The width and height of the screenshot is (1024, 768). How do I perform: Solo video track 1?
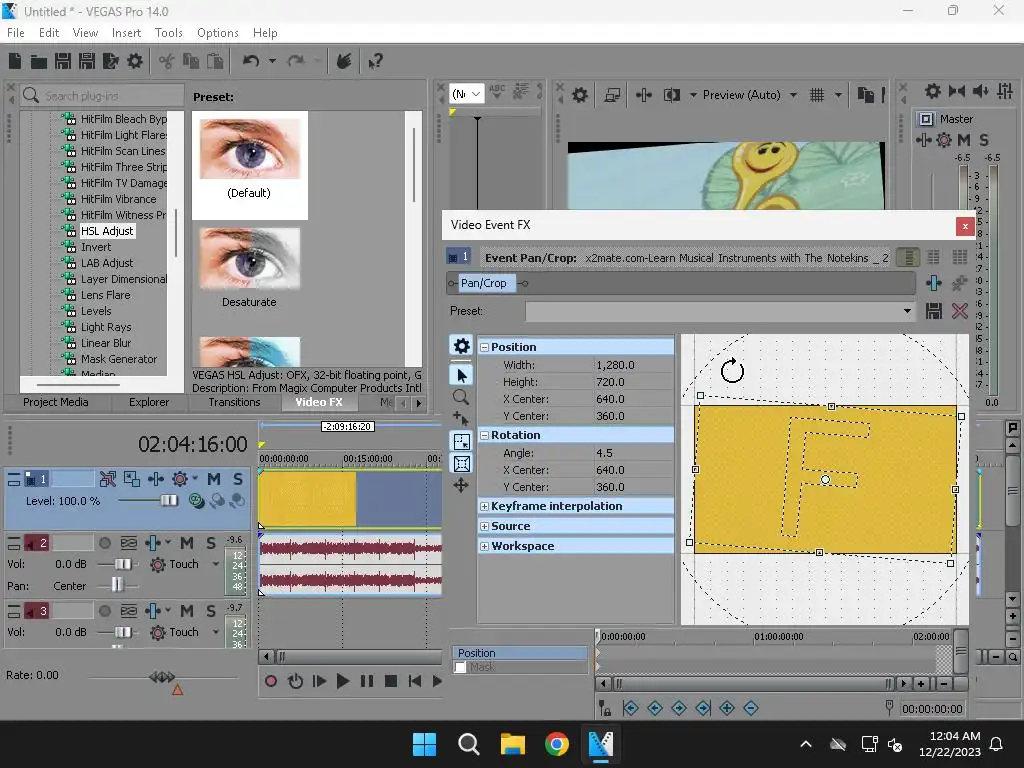(x=238, y=479)
